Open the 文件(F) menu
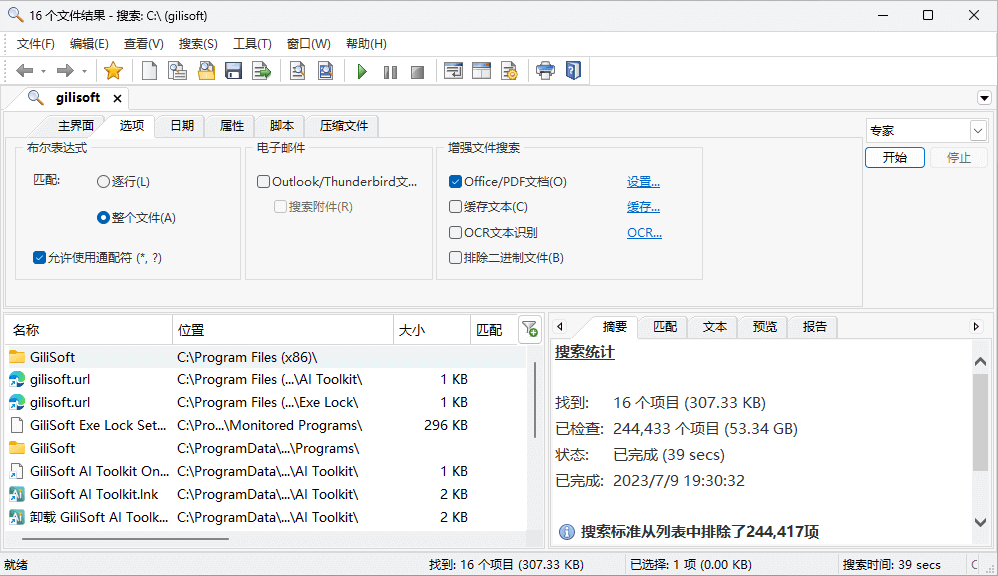 [36, 44]
